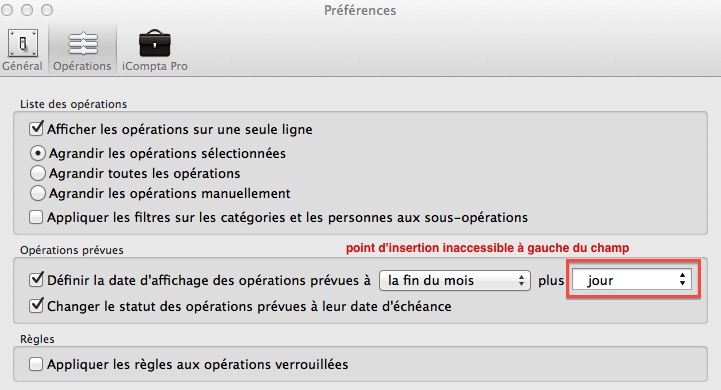Enable Appliquer les règles aux opérations verrouillées
721x390 pixels.
(36, 364)
